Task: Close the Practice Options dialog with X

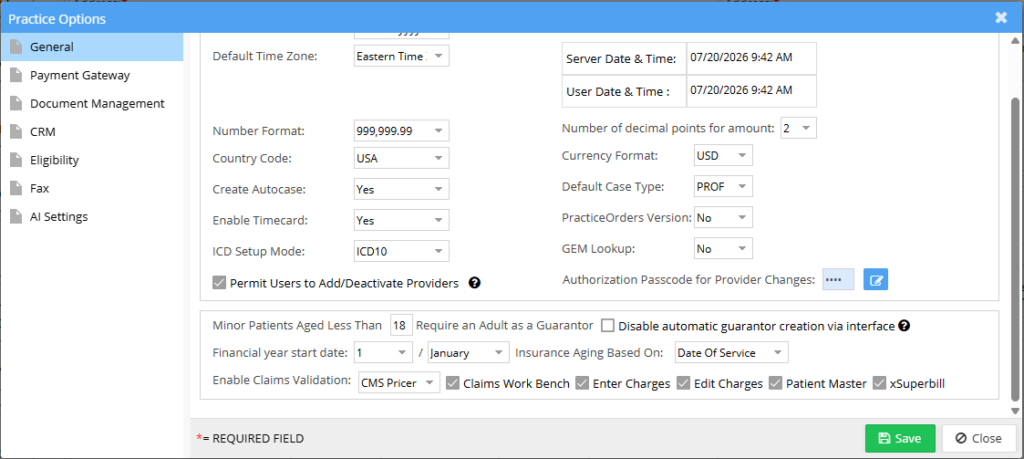Action: pos(1000,18)
